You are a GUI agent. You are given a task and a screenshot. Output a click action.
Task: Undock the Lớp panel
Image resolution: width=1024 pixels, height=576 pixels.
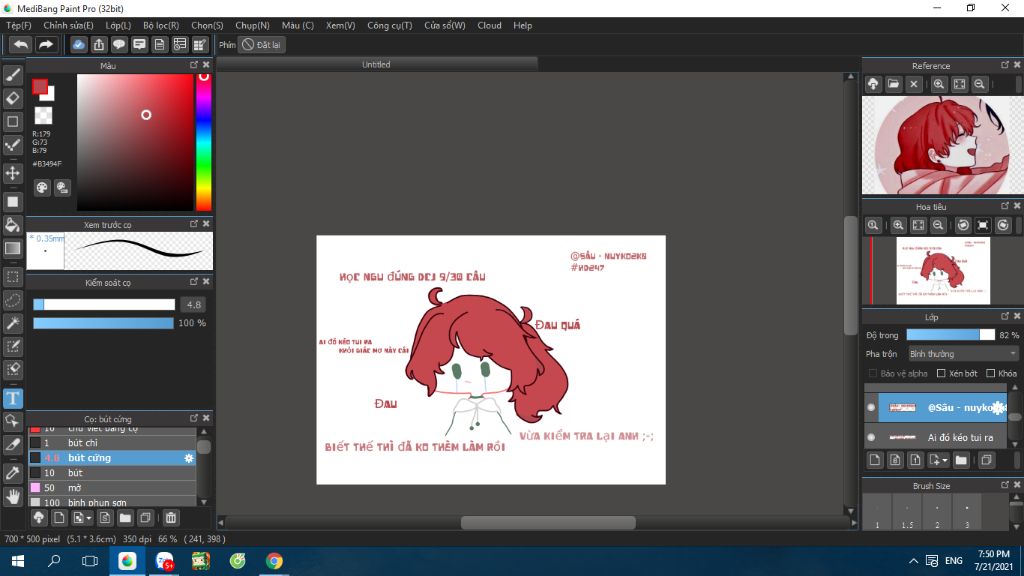click(1004, 316)
